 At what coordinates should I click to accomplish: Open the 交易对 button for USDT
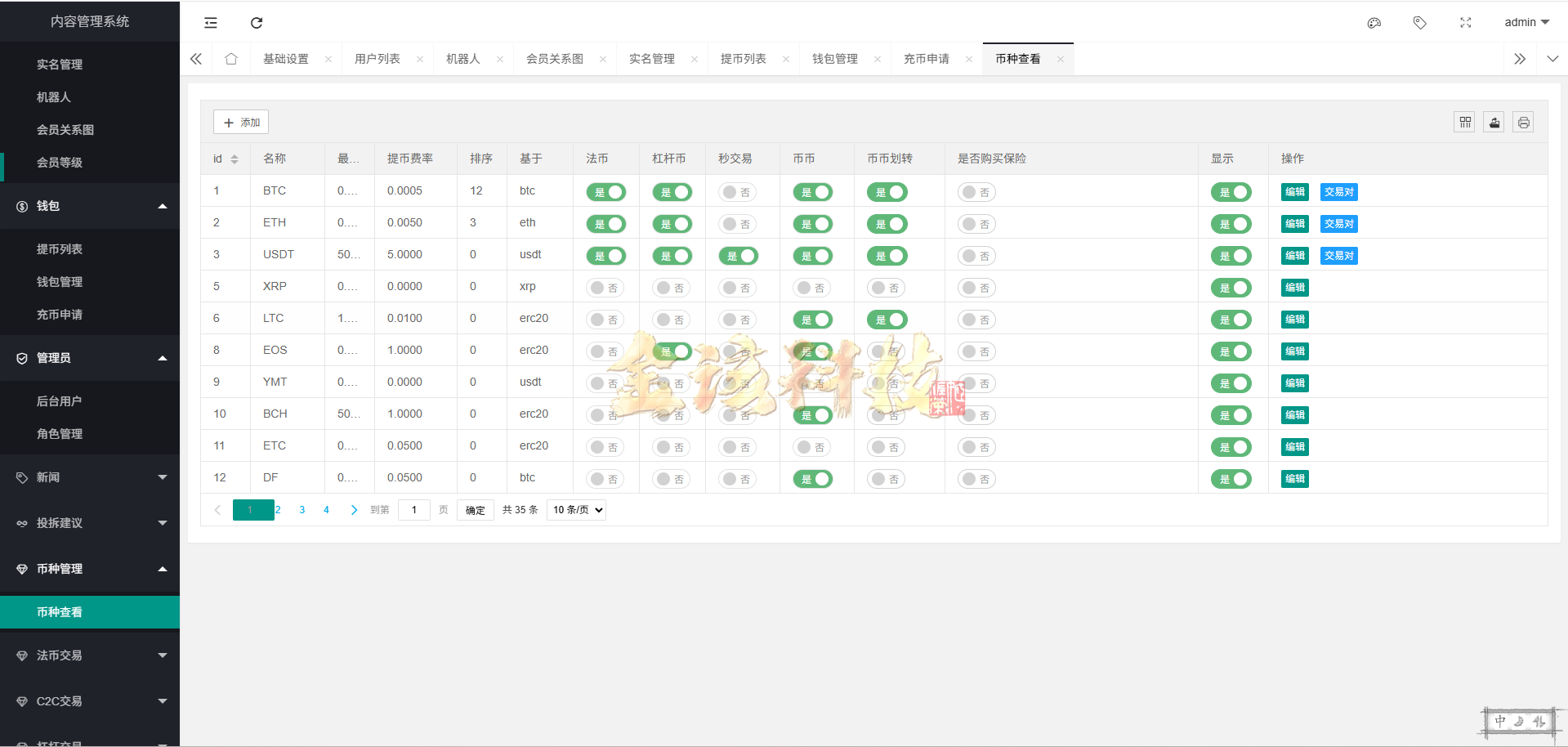(1338, 255)
